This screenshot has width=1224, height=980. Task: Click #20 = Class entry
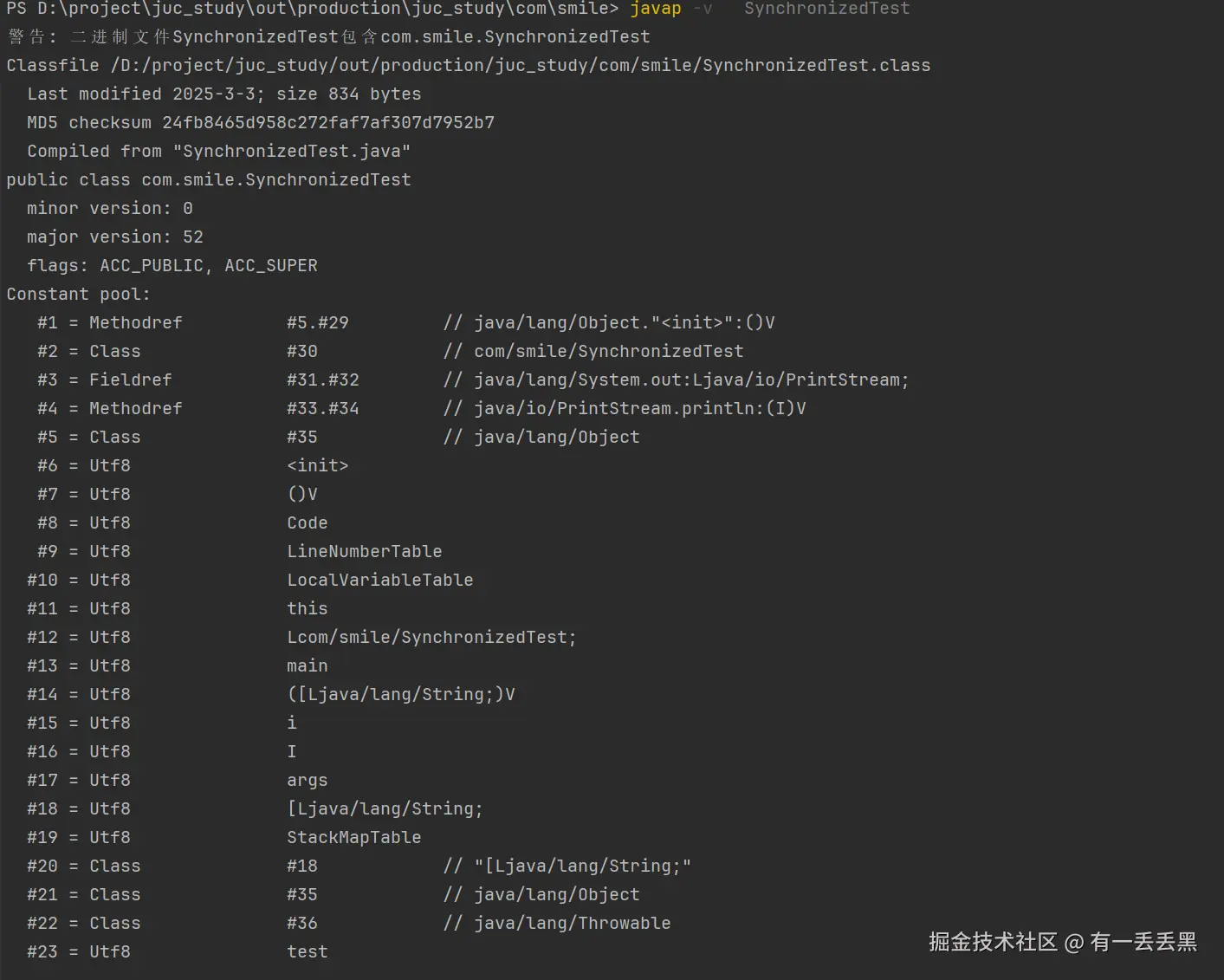pyautogui.click(x=84, y=866)
